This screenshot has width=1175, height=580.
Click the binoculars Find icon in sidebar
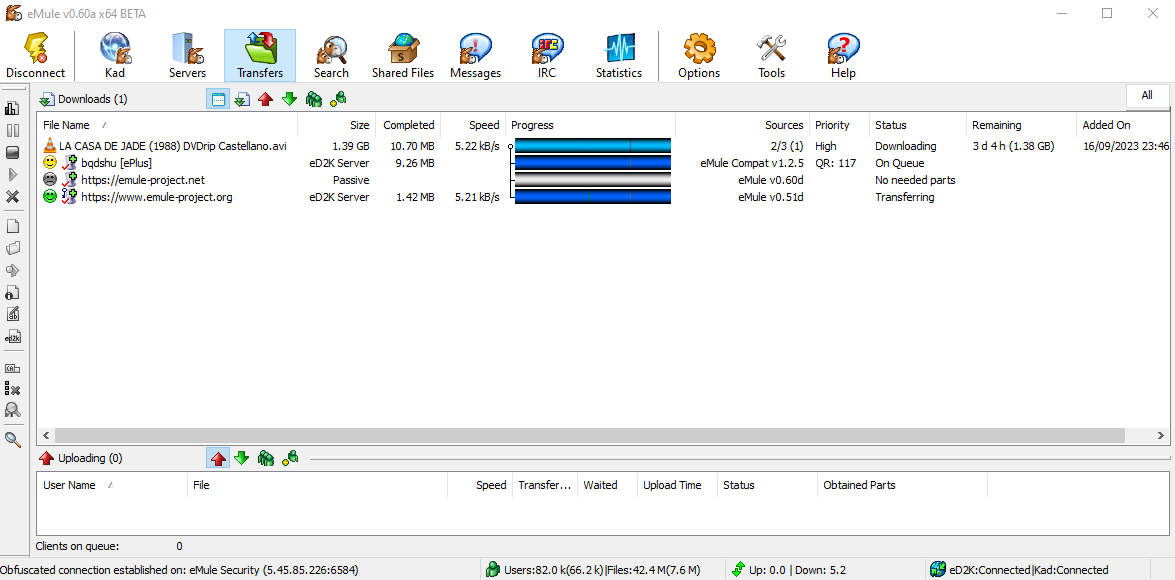(13, 410)
